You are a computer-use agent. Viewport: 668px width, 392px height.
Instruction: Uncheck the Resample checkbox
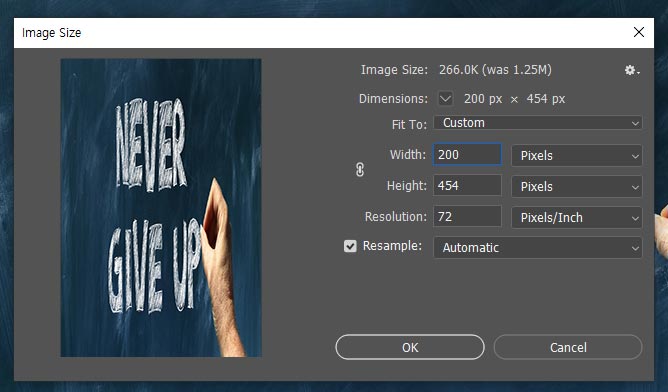click(x=350, y=246)
